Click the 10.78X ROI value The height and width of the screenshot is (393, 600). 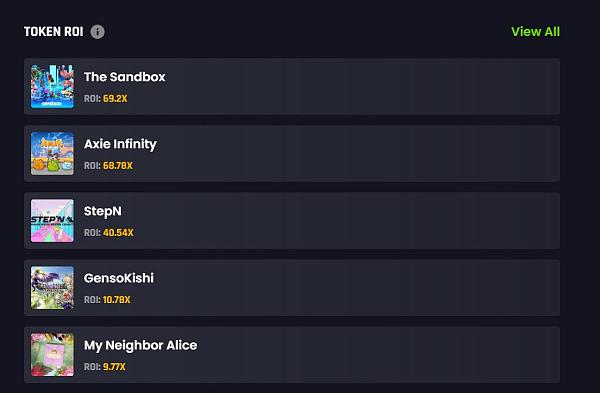point(117,300)
